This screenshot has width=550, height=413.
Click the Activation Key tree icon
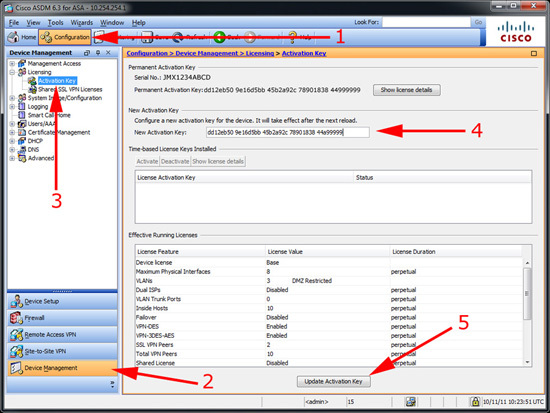[x=32, y=81]
